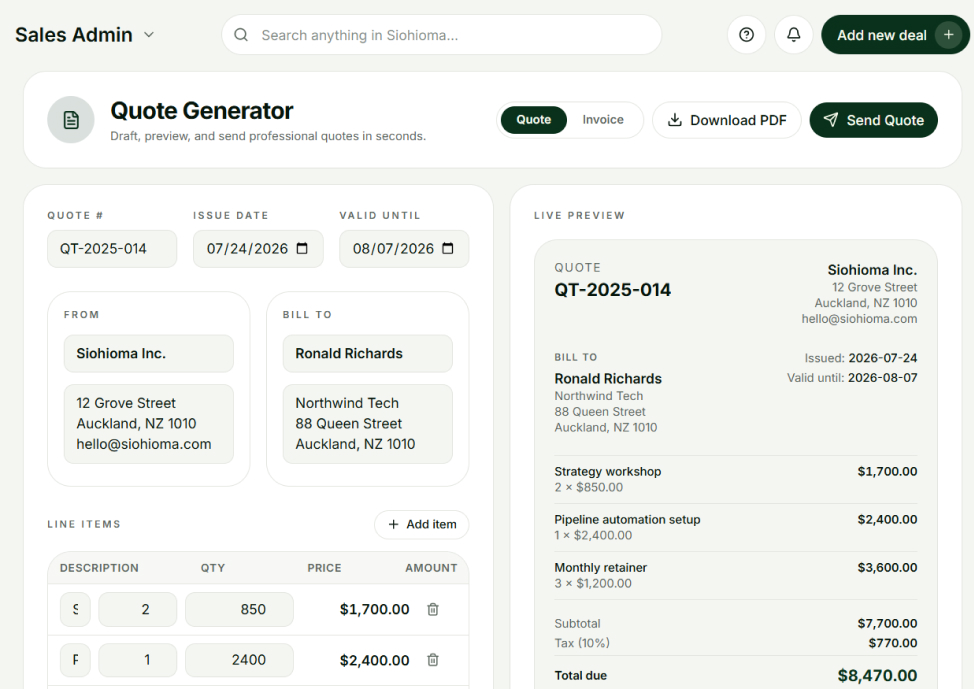
Task: Expand the Sales Admin dropdown chevron
Action: 148,35
